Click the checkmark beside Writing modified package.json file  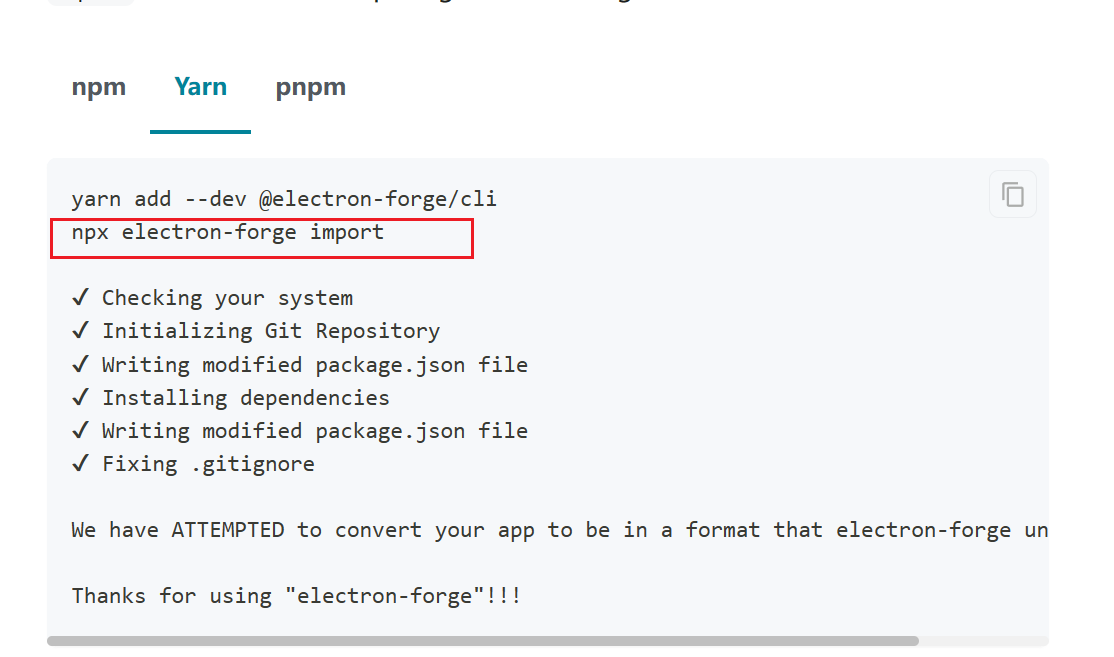pos(81,364)
